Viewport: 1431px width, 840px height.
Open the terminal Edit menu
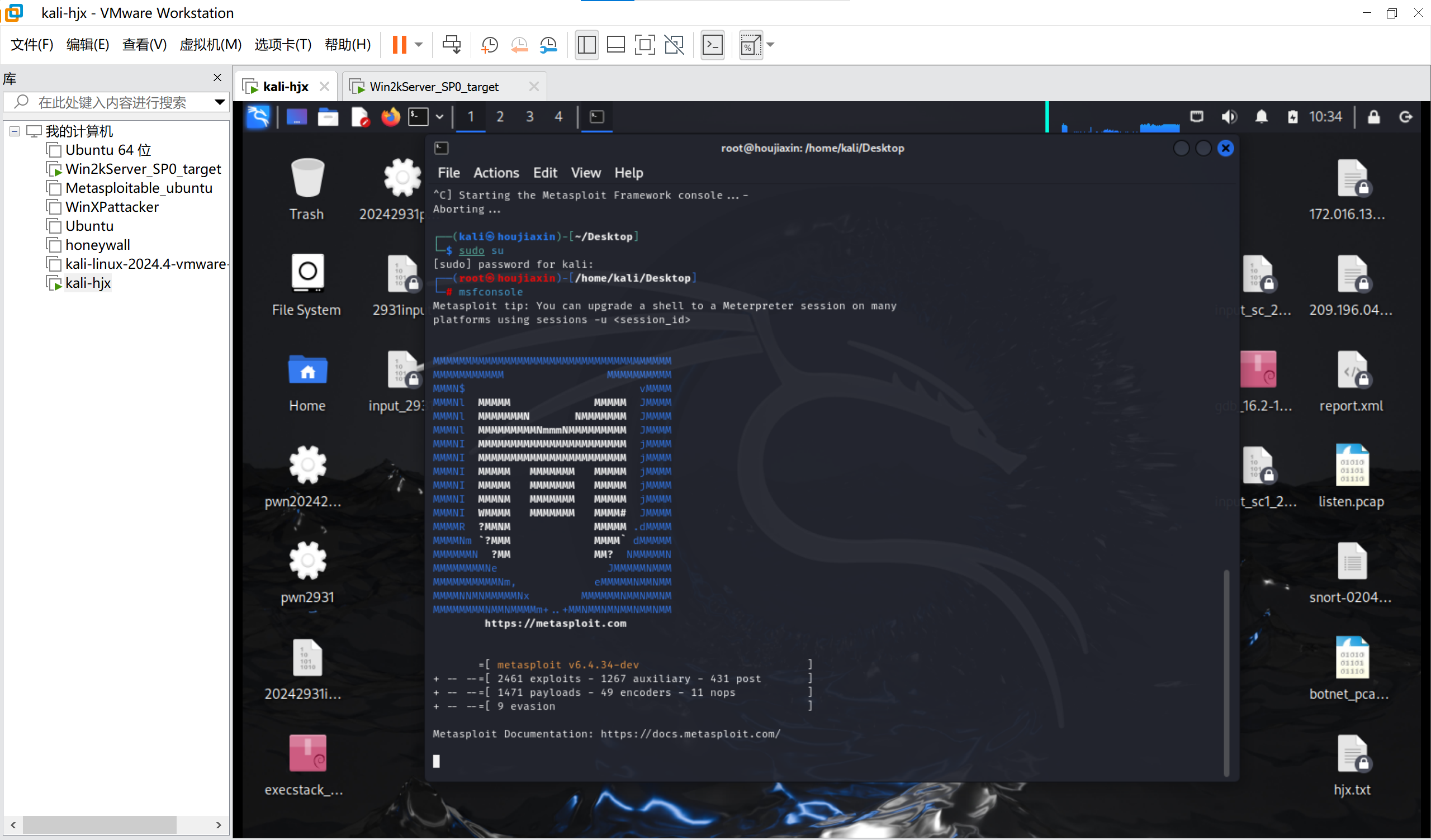coord(545,173)
